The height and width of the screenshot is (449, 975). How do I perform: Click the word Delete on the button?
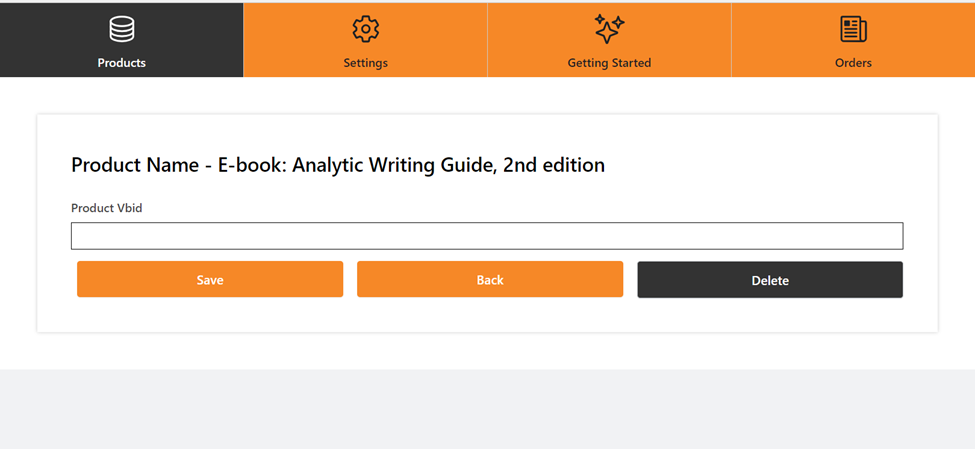[770, 281]
